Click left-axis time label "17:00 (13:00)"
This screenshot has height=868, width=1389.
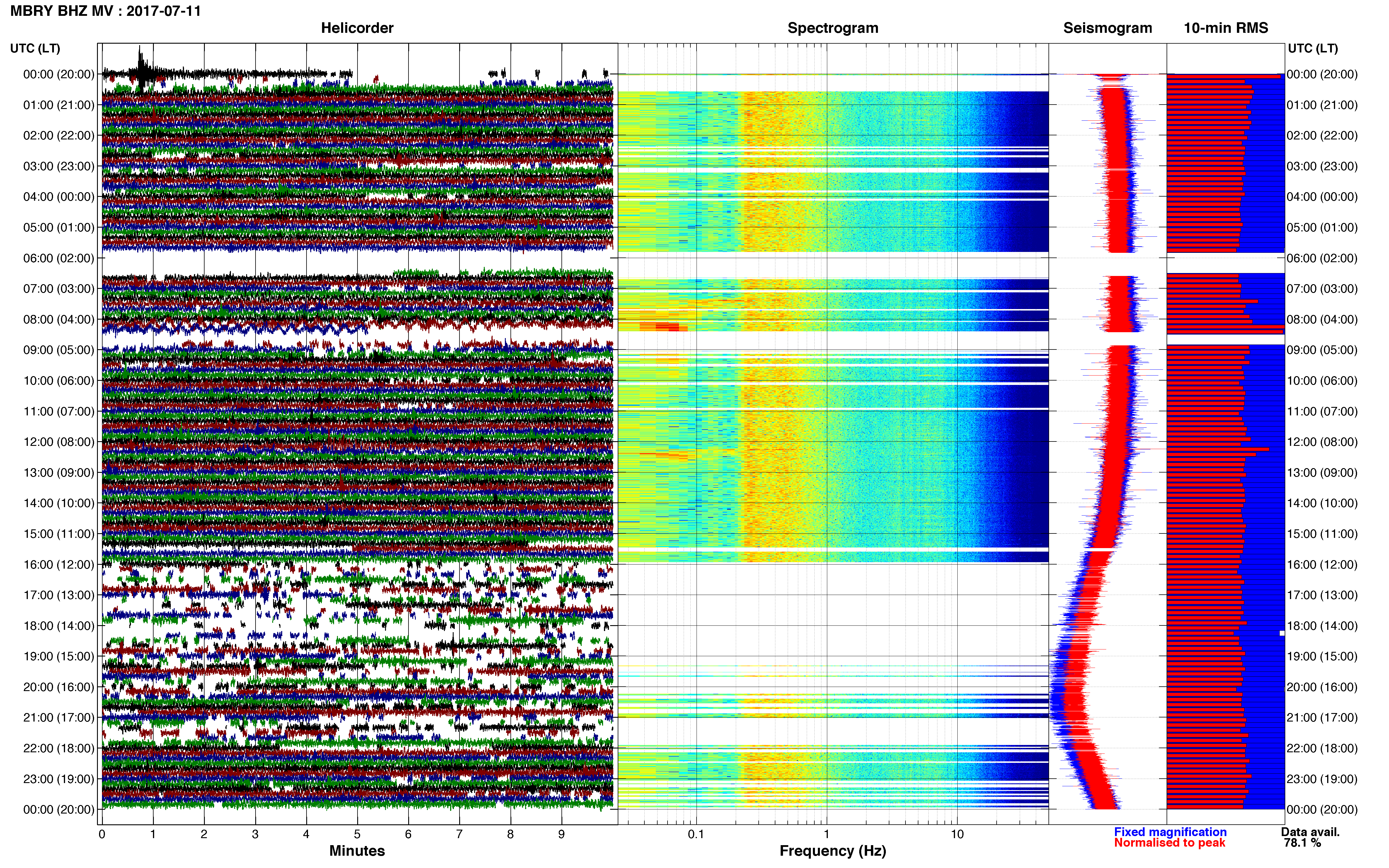[x=59, y=595]
